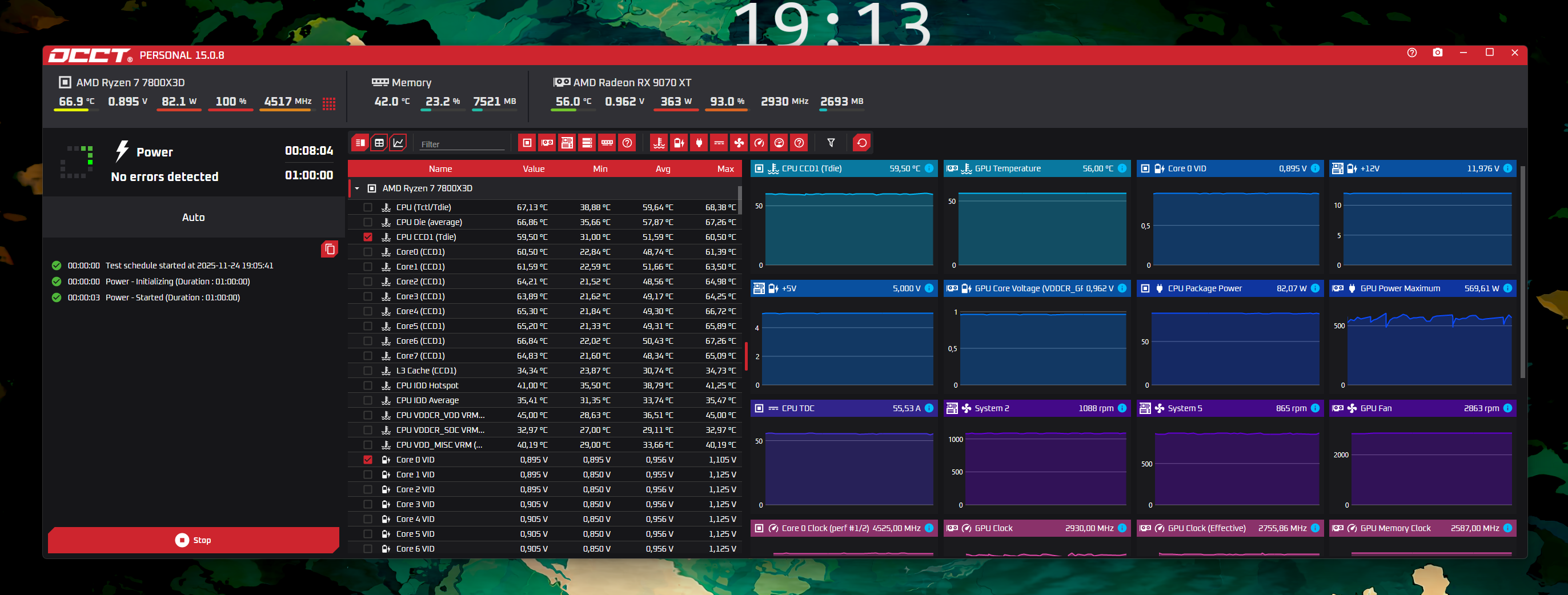Uncheck the CPU CCD1 (Tdie) checkbox
The height and width of the screenshot is (595, 1568).
point(368,238)
